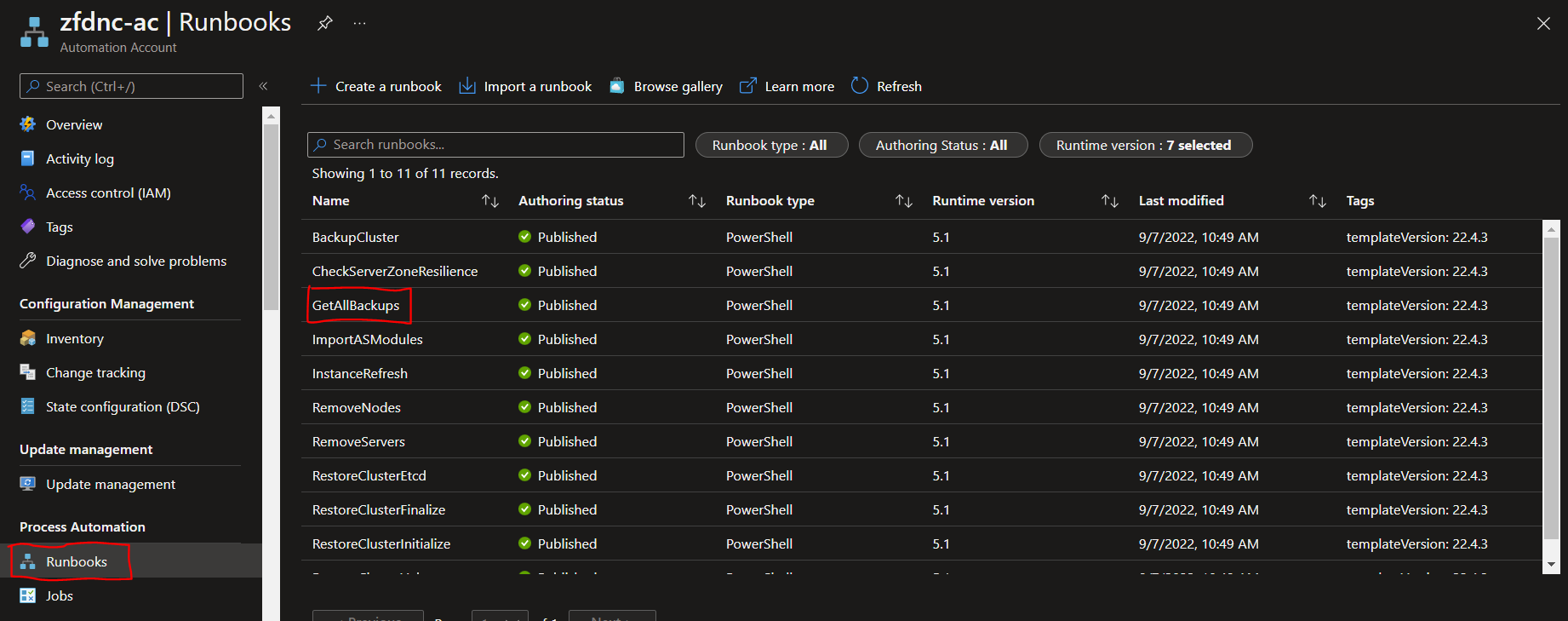Open the RestoreClusterEtcd runbook
Viewport: 1568px width, 621px height.
point(369,475)
